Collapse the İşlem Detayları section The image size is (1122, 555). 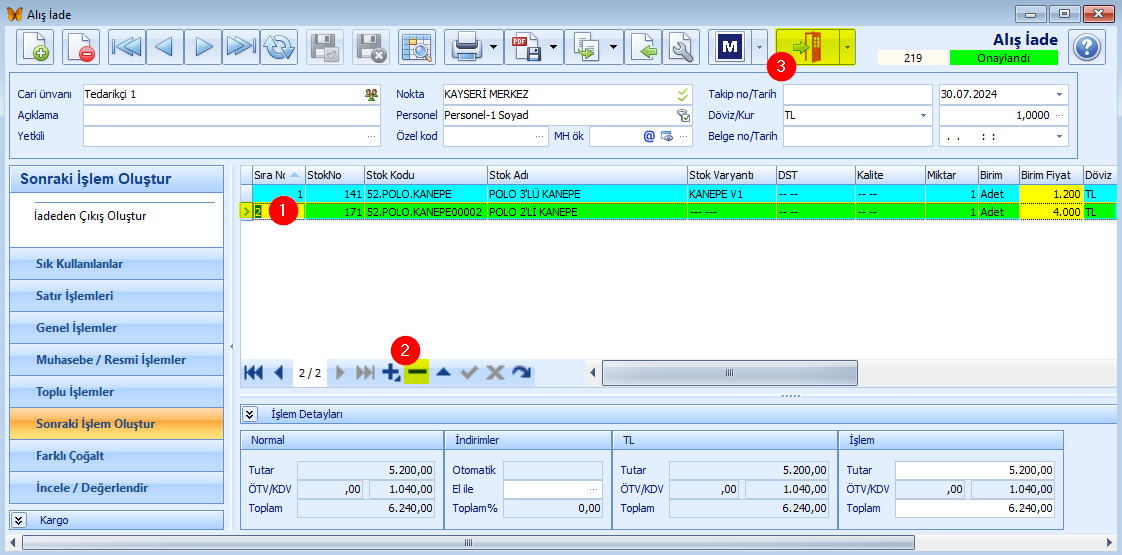click(250, 414)
